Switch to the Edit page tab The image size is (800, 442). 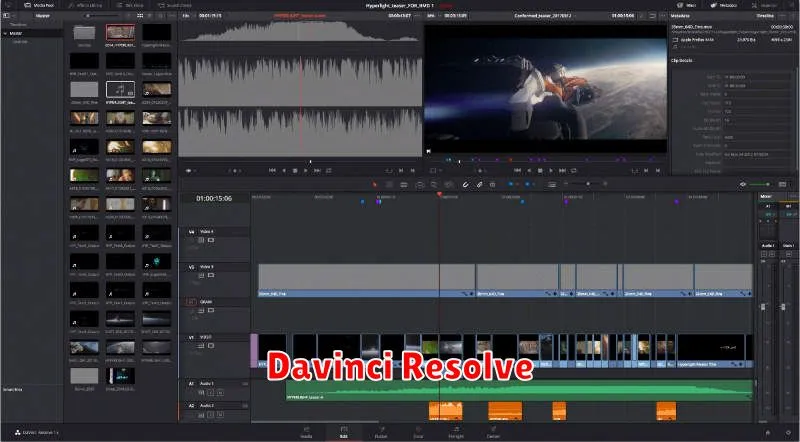tap(344, 432)
